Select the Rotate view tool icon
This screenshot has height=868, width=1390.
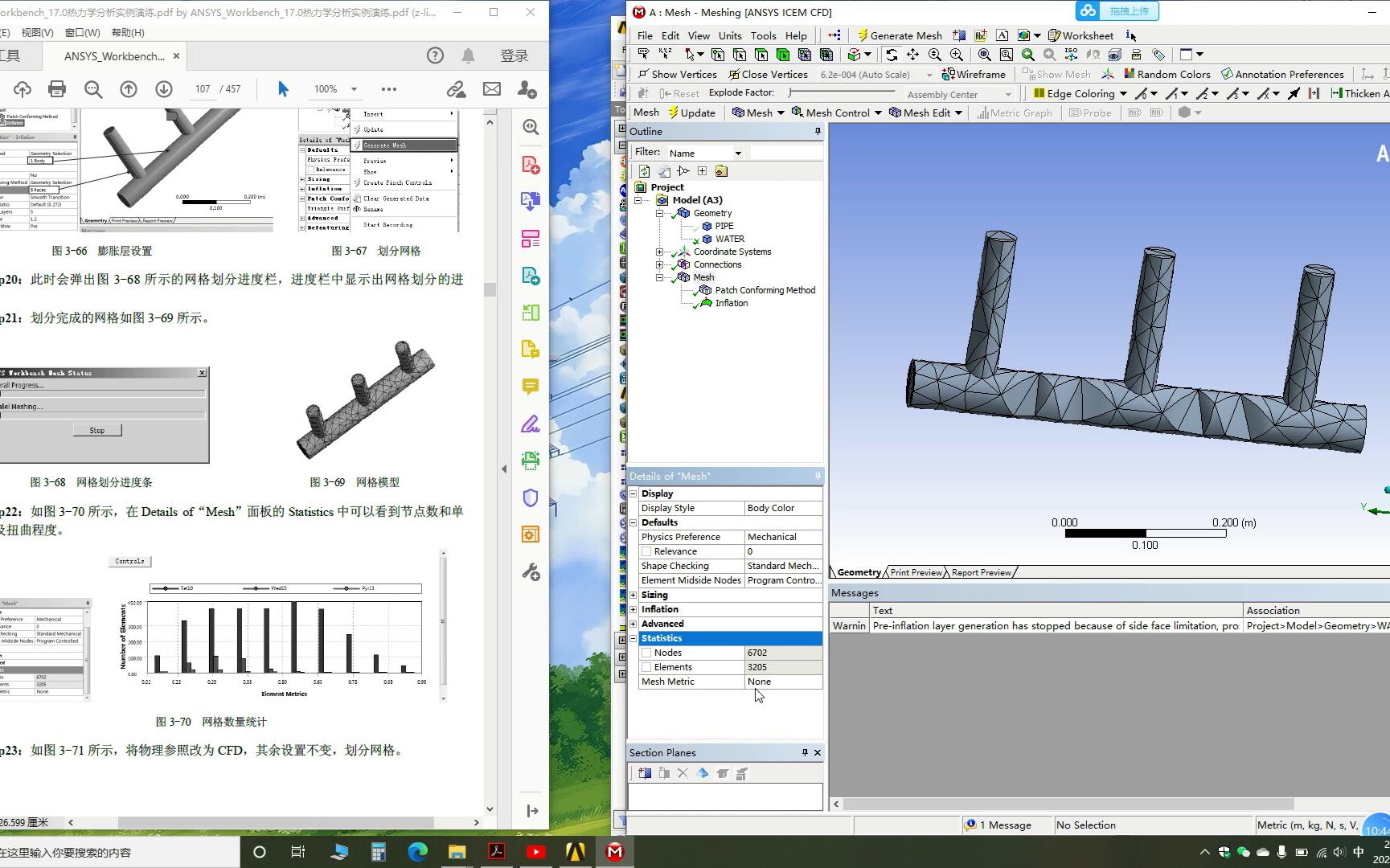click(x=892, y=55)
